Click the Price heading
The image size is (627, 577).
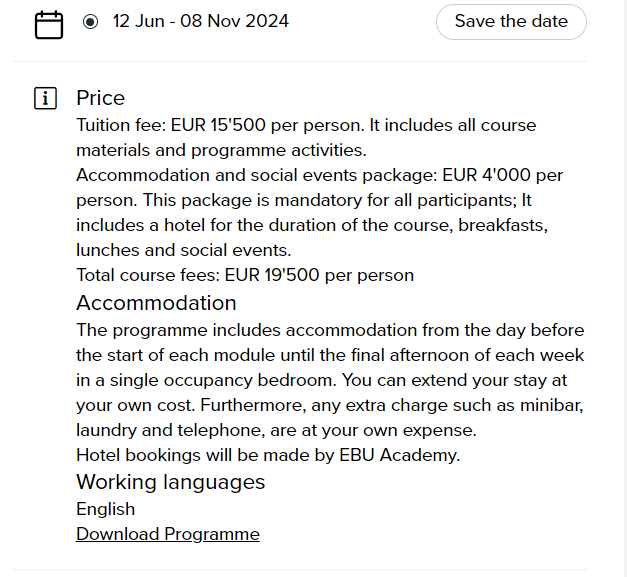(x=100, y=98)
